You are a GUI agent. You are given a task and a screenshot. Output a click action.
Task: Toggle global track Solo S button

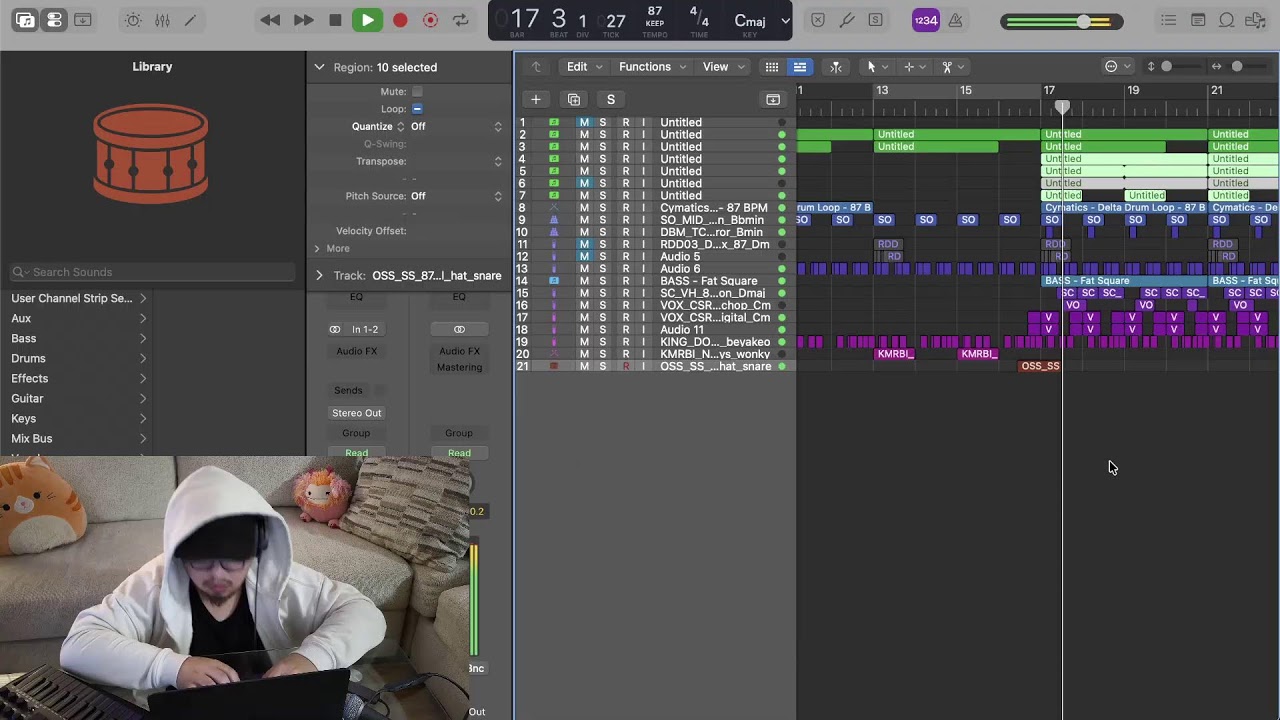(x=611, y=99)
